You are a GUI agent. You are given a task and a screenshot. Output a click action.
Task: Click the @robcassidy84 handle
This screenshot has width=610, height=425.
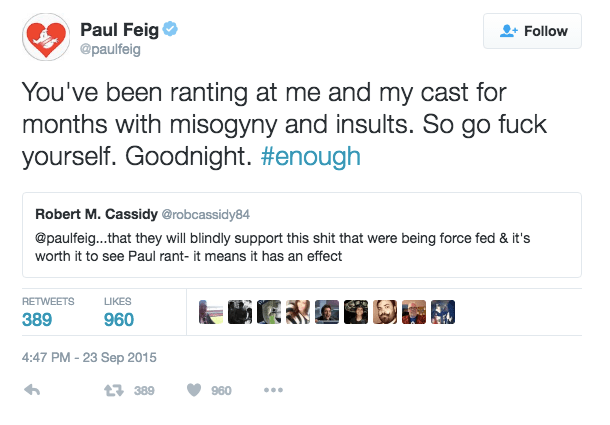pos(221,214)
